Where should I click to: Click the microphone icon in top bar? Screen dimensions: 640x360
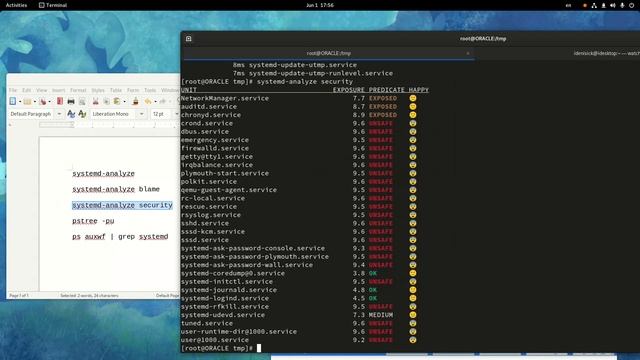(x=622, y=5)
